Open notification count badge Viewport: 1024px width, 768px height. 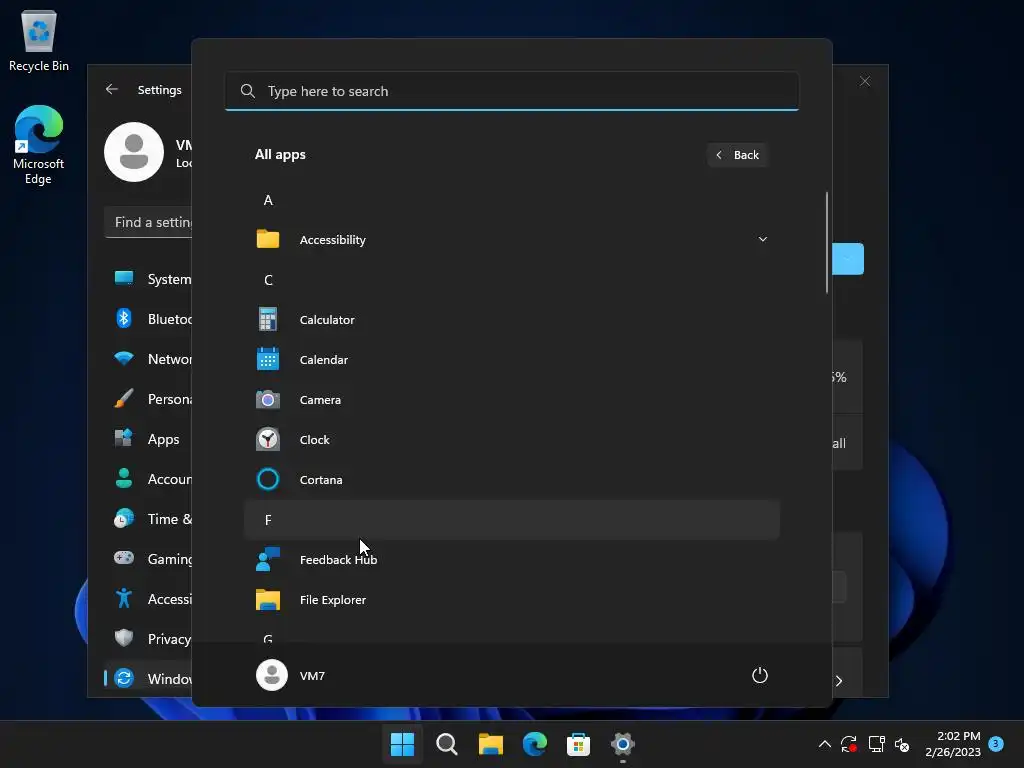tap(996, 744)
